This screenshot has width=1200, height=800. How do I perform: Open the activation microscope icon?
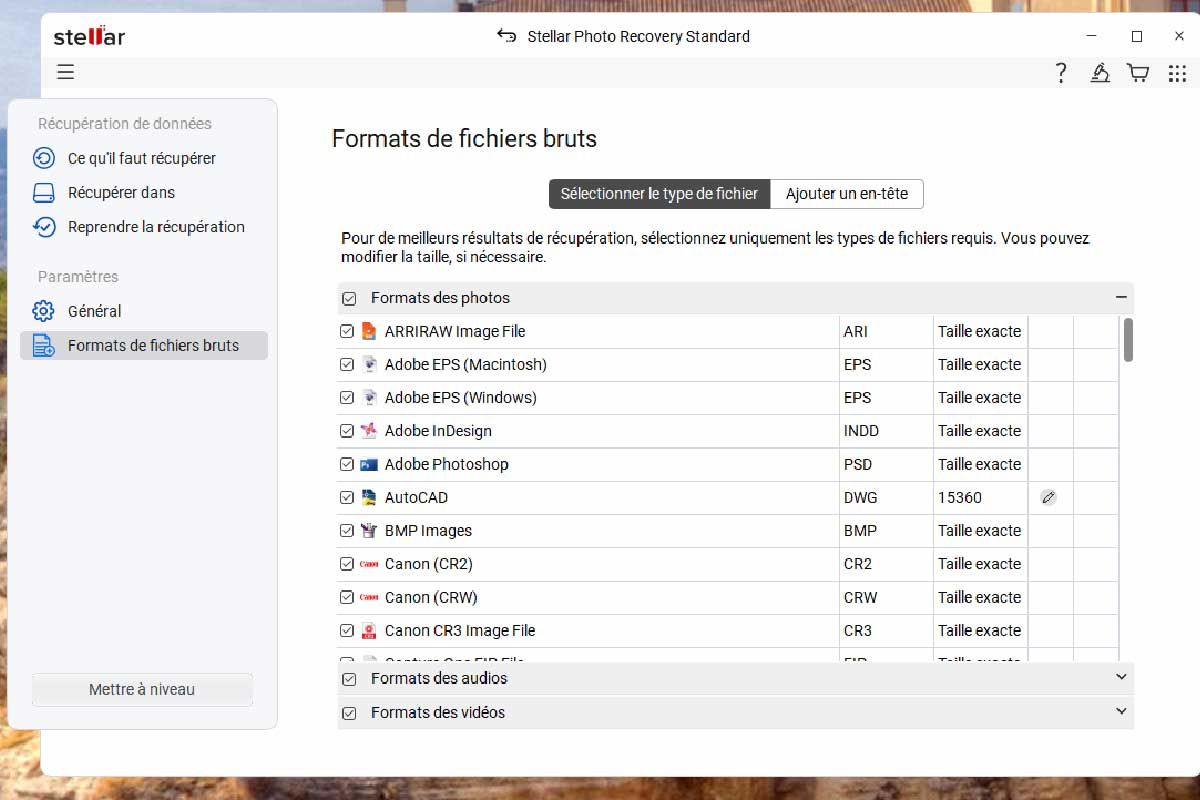(1100, 73)
